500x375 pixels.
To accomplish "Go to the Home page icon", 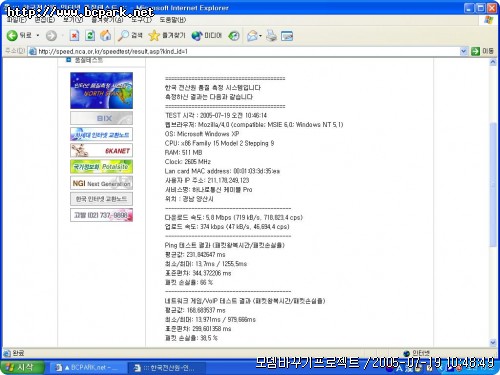I will [105, 35].
